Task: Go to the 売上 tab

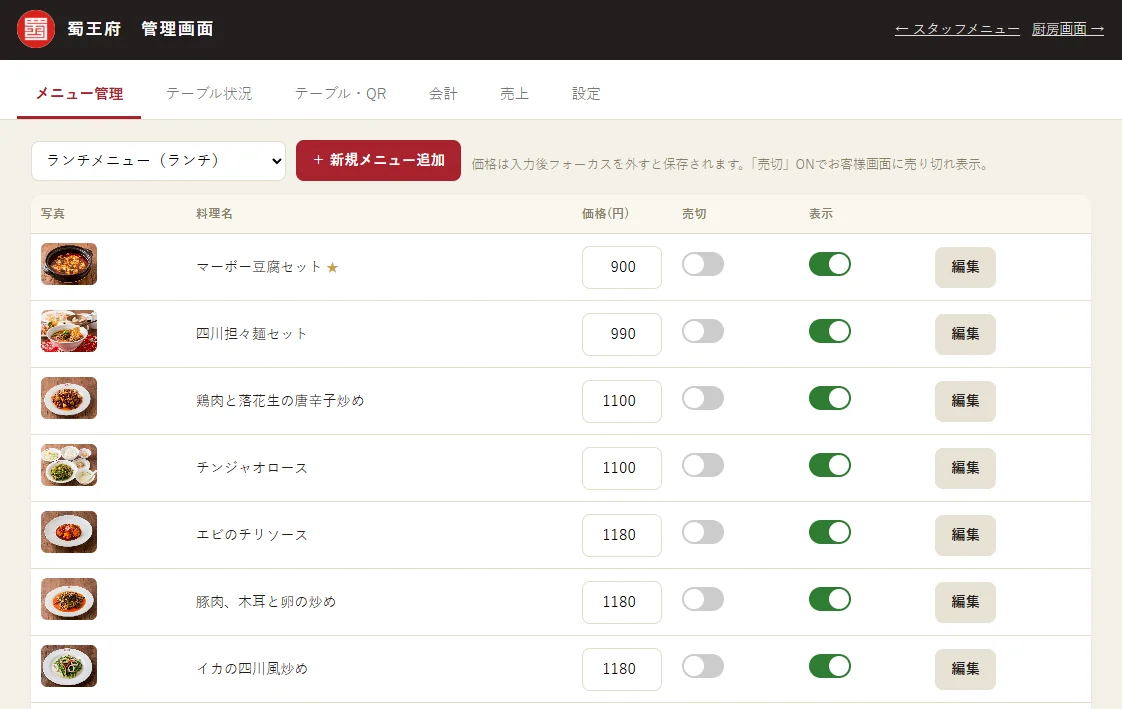Action: tap(514, 94)
